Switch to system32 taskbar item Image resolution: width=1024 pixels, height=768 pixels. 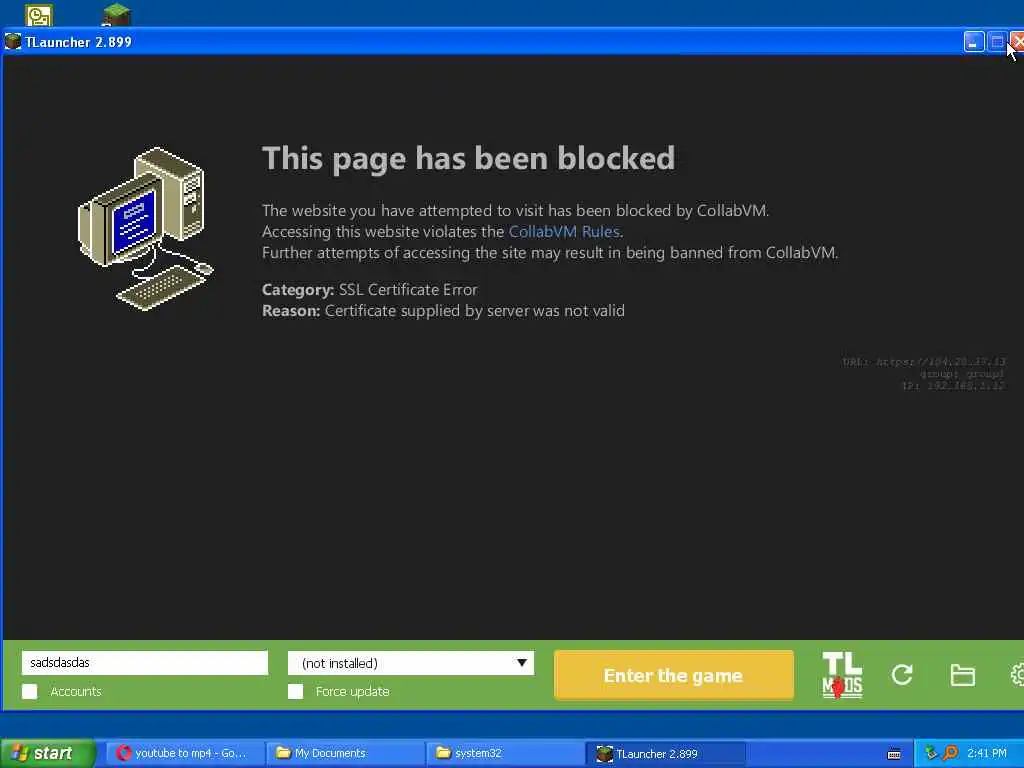pos(505,754)
